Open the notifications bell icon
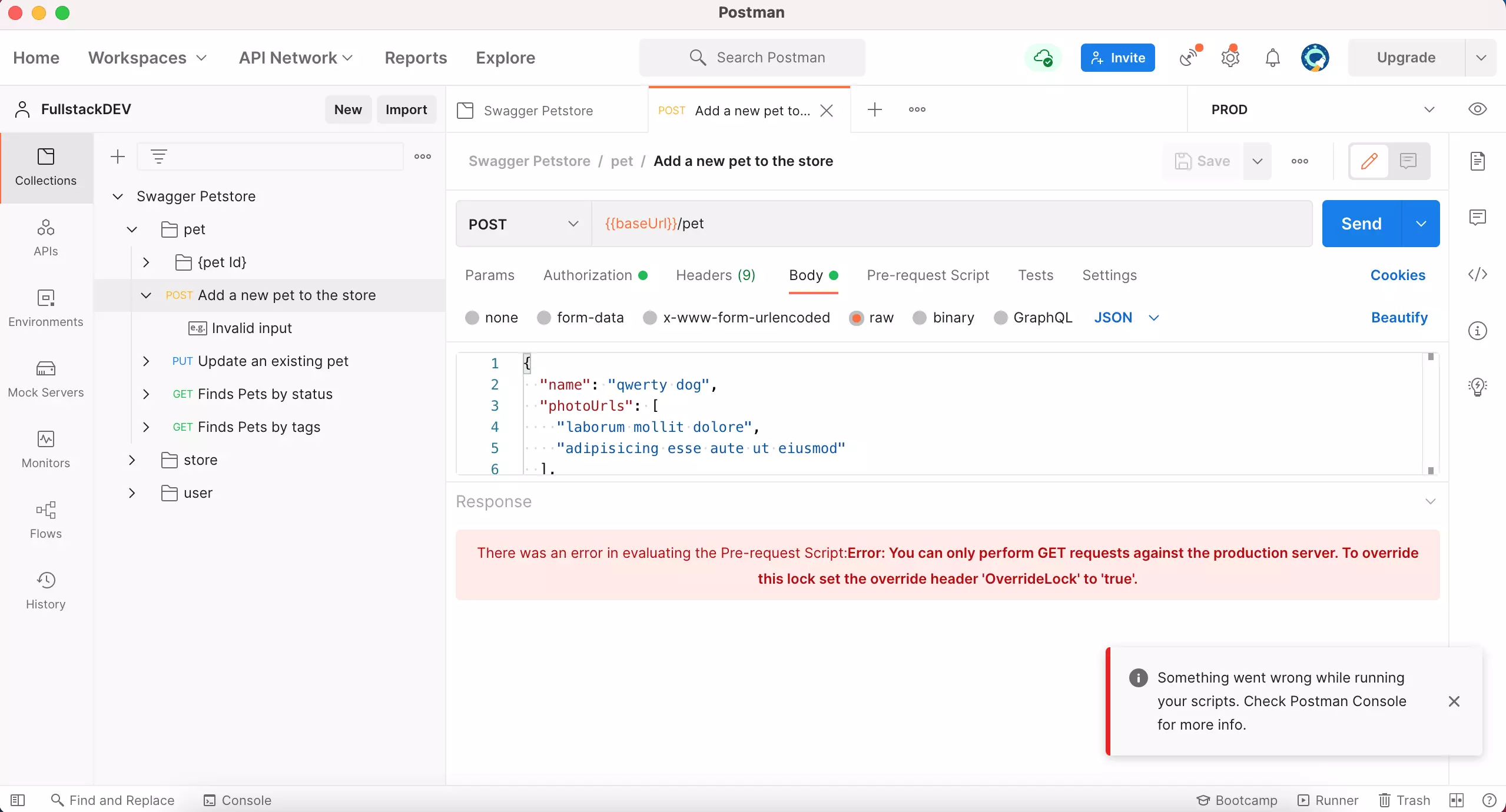Image resolution: width=1506 pixels, height=812 pixels. pyautogui.click(x=1272, y=58)
